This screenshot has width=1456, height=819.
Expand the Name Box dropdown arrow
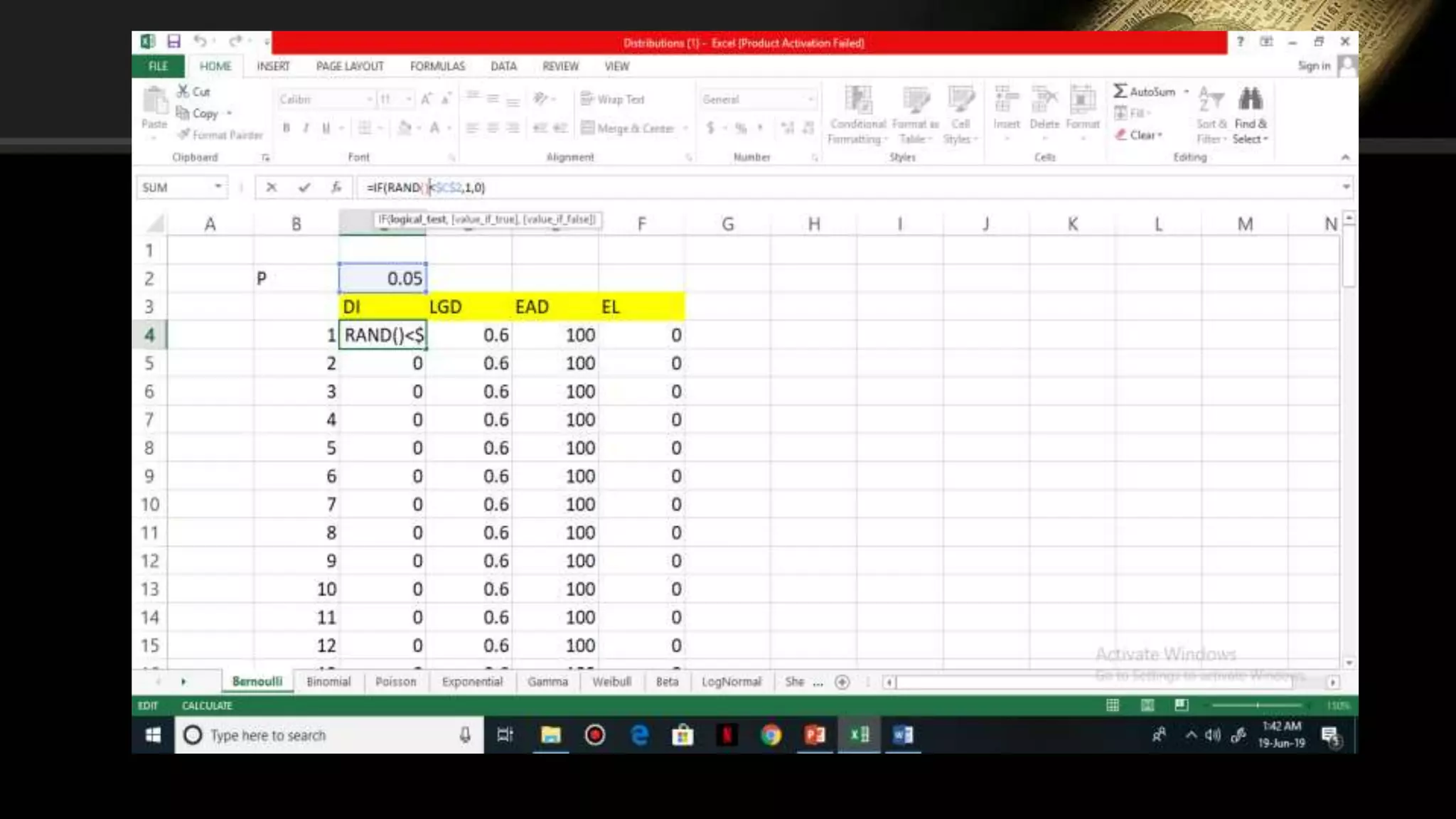[x=218, y=187]
